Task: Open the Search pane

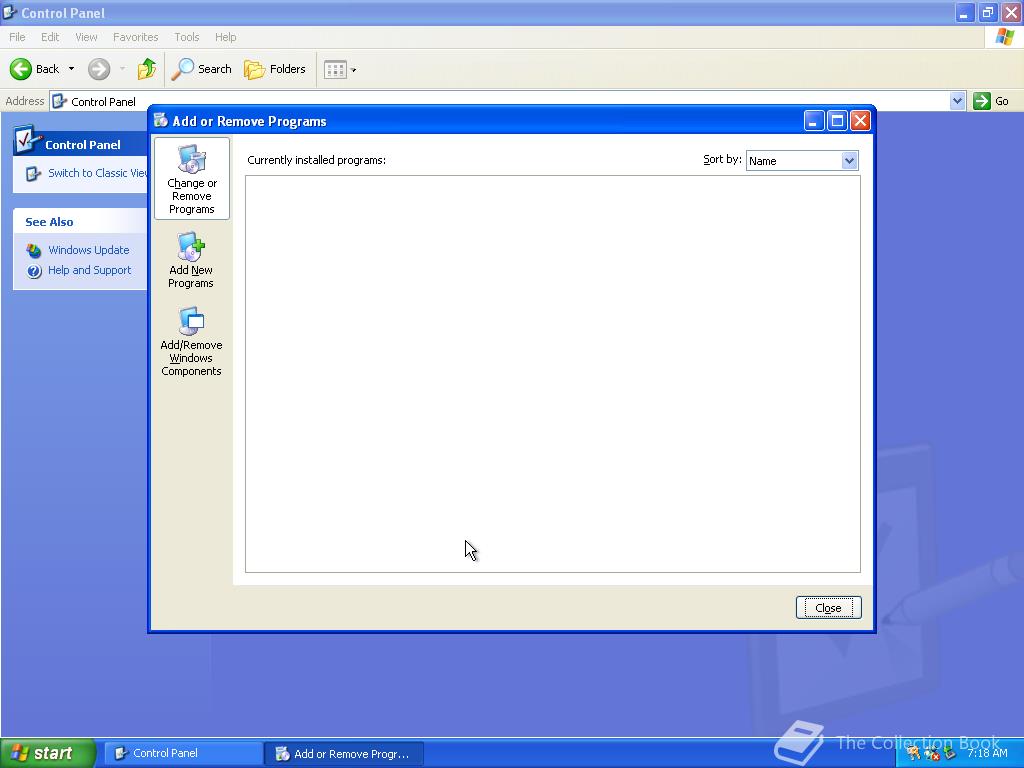Action: coord(202,69)
